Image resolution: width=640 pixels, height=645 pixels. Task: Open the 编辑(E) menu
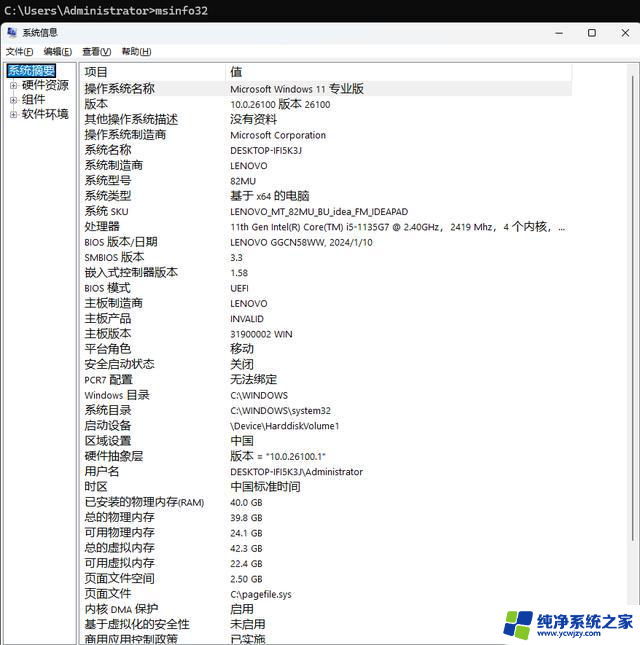pyautogui.click(x=58, y=51)
